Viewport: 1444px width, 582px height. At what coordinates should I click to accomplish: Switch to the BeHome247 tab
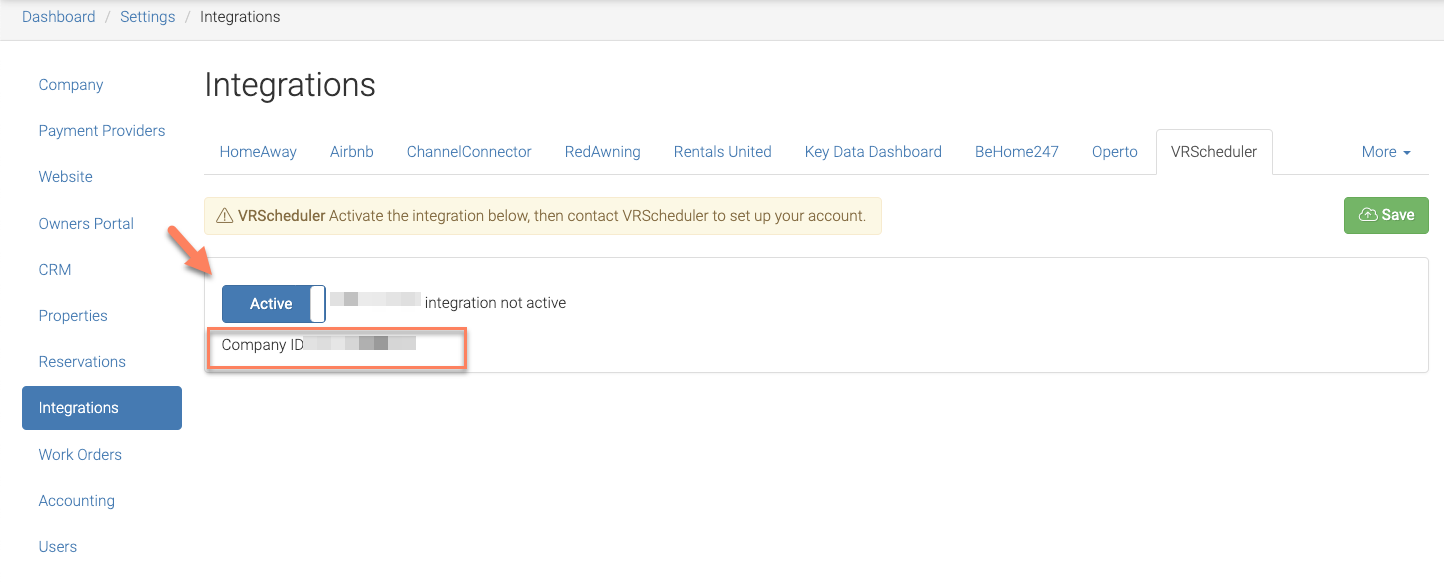pyautogui.click(x=1017, y=152)
